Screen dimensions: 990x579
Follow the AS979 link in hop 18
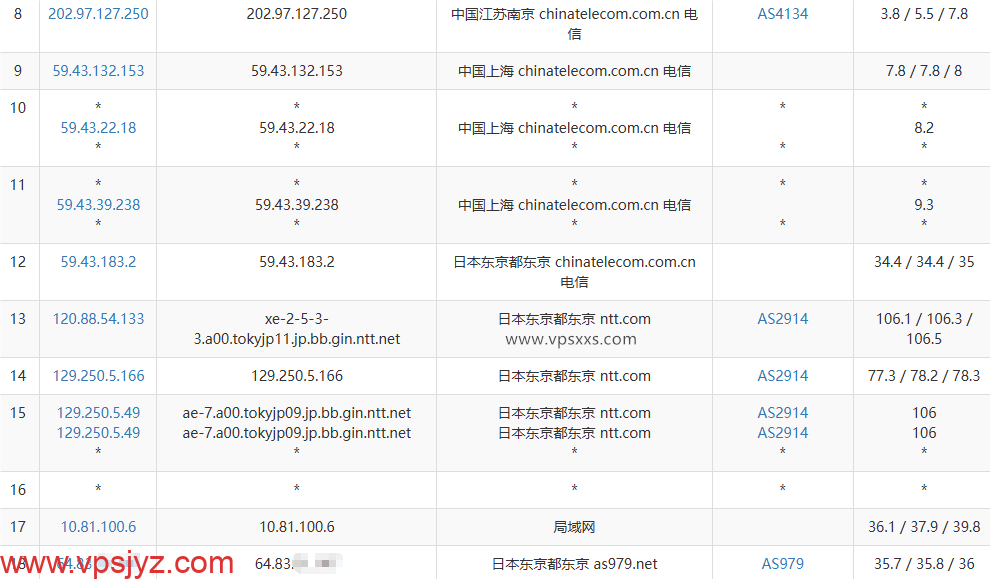click(x=783, y=563)
